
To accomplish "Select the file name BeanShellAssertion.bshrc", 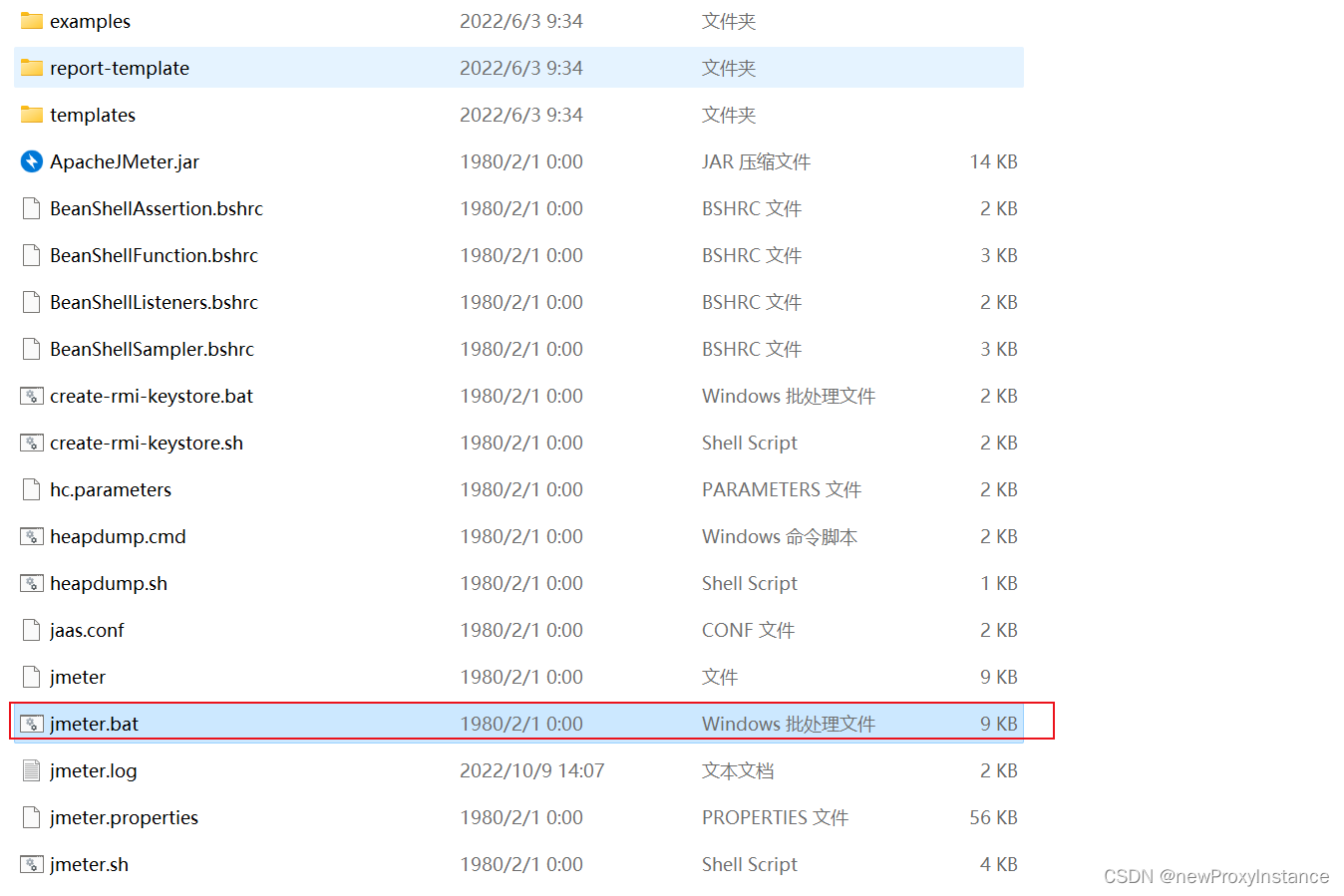I will pyautogui.click(x=157, y=208).
